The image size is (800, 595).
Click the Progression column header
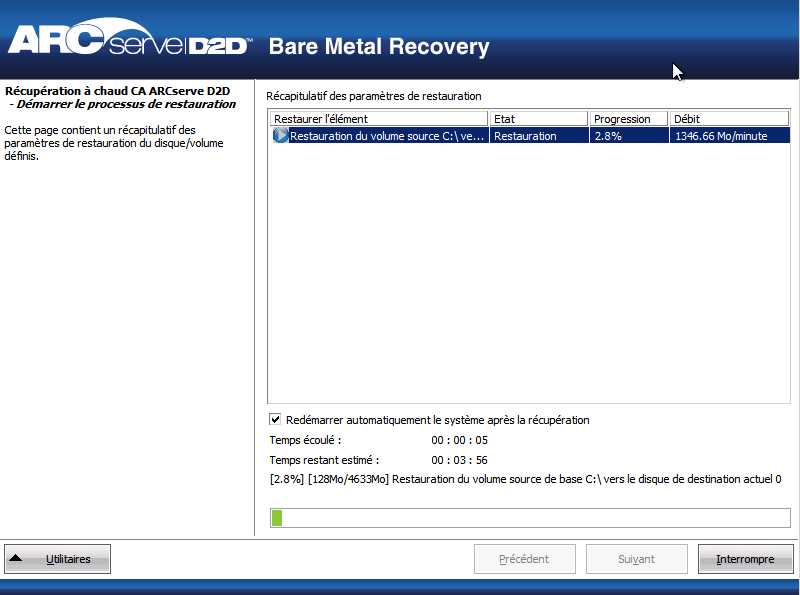(x=629, y=118)
